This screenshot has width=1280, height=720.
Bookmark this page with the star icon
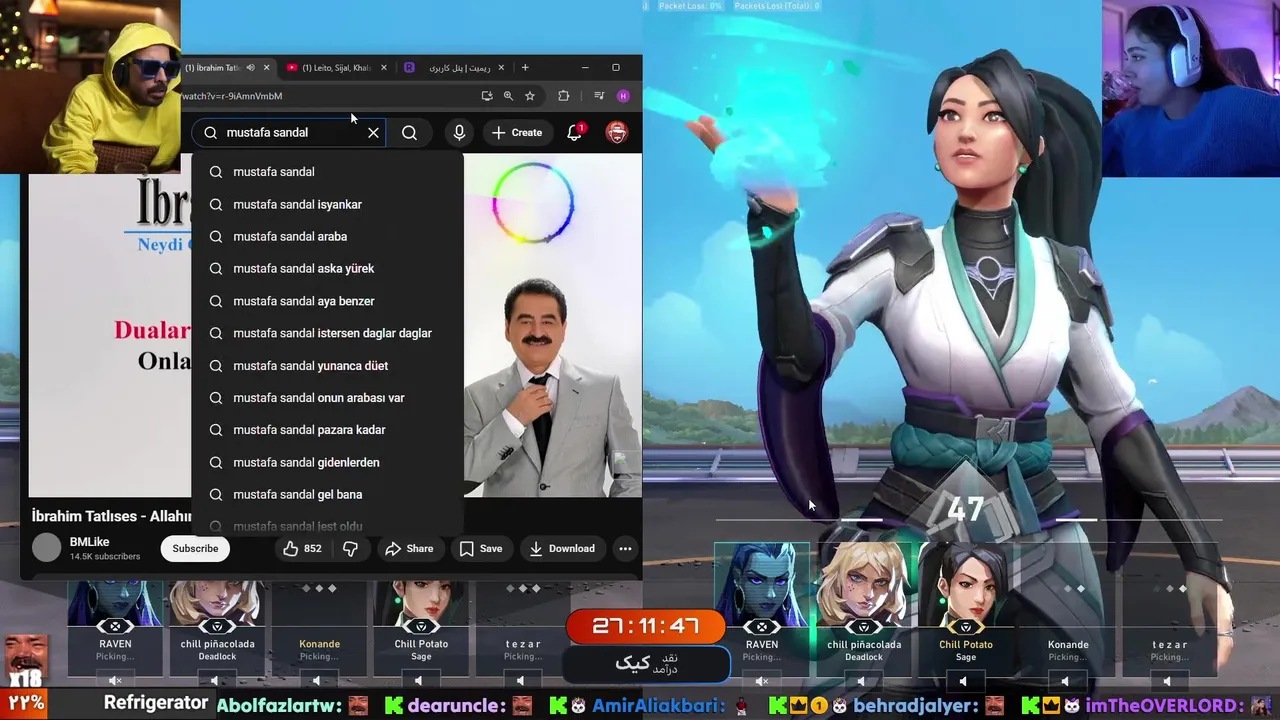pos(530,96)
